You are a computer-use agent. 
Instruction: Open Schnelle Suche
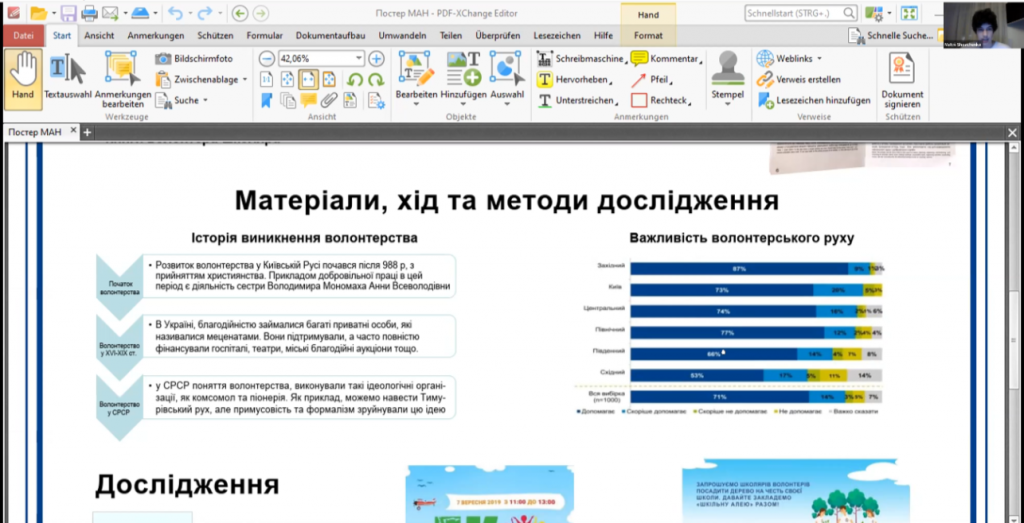click(x=892, y=36)
